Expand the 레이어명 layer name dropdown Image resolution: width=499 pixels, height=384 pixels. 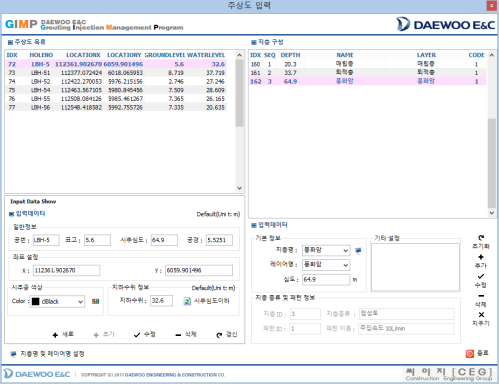point(346,265)
